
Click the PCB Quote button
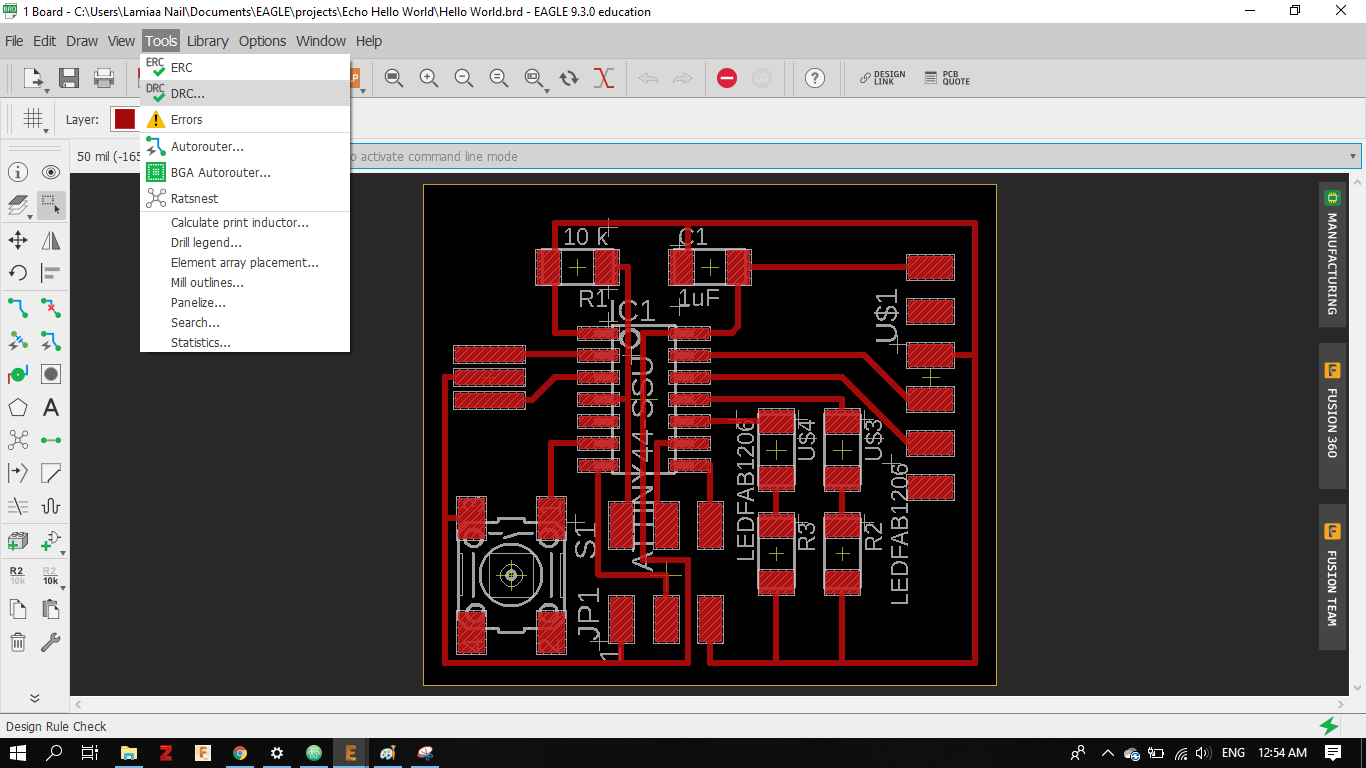coord(947,78)
